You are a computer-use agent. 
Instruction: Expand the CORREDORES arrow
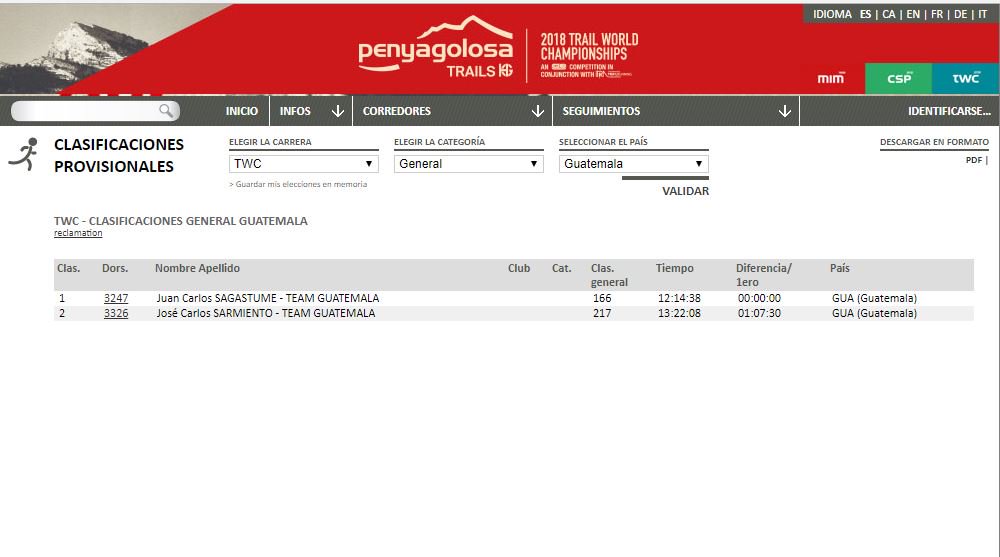click(x=538, y=112)
